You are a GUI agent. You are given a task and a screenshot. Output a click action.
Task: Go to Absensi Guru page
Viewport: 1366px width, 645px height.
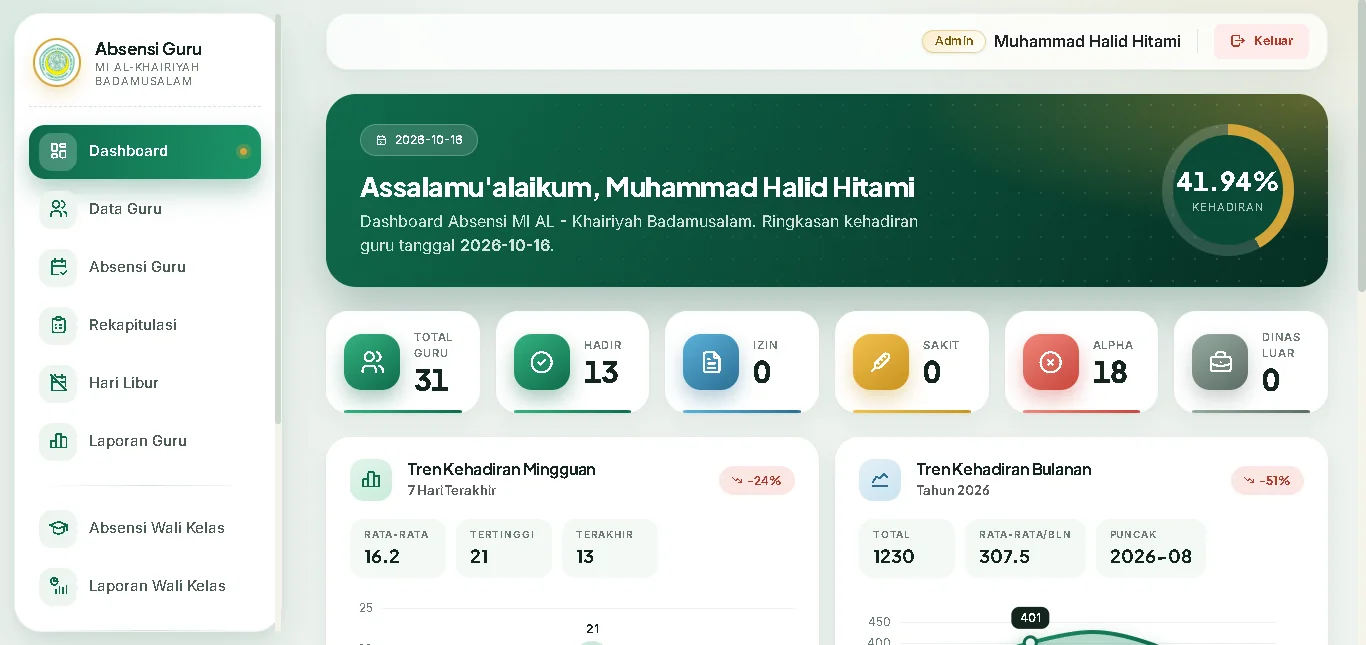[145, 267]
